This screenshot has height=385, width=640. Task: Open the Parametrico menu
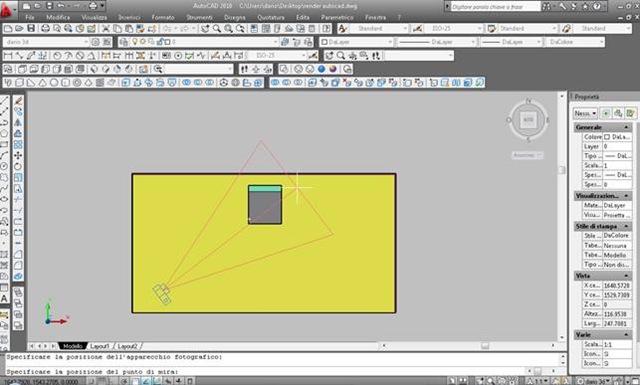(x=337, y=17)
